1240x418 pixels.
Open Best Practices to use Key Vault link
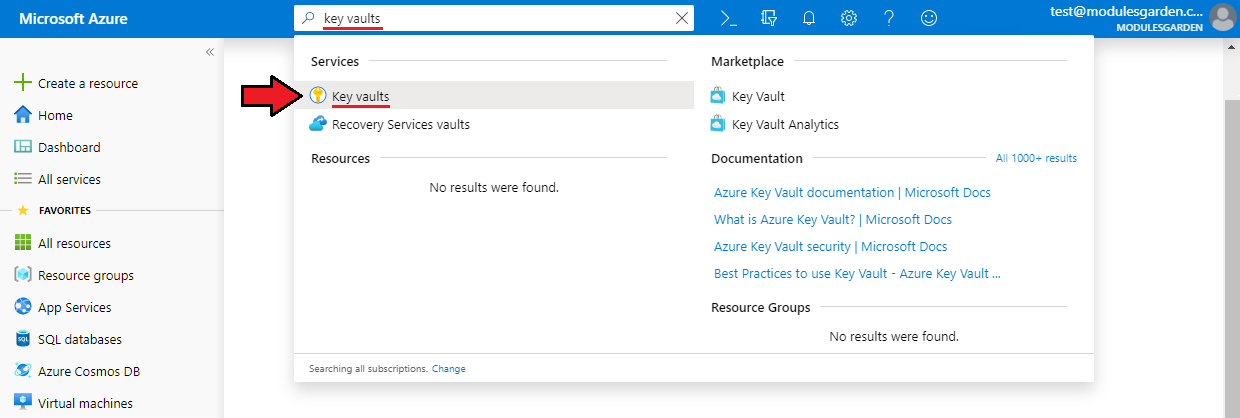pyautogui.click(x=857, y=273)
